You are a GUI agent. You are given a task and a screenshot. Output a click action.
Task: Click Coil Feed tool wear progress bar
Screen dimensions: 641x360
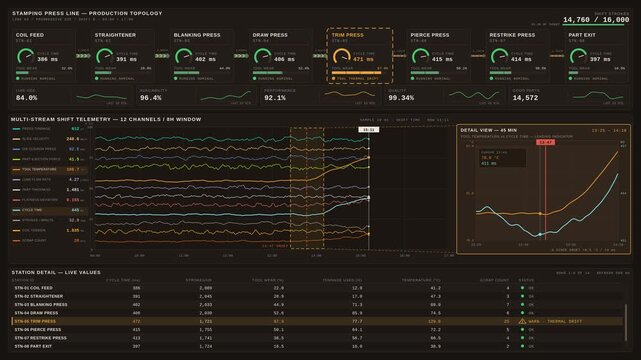tap(44, 73)
